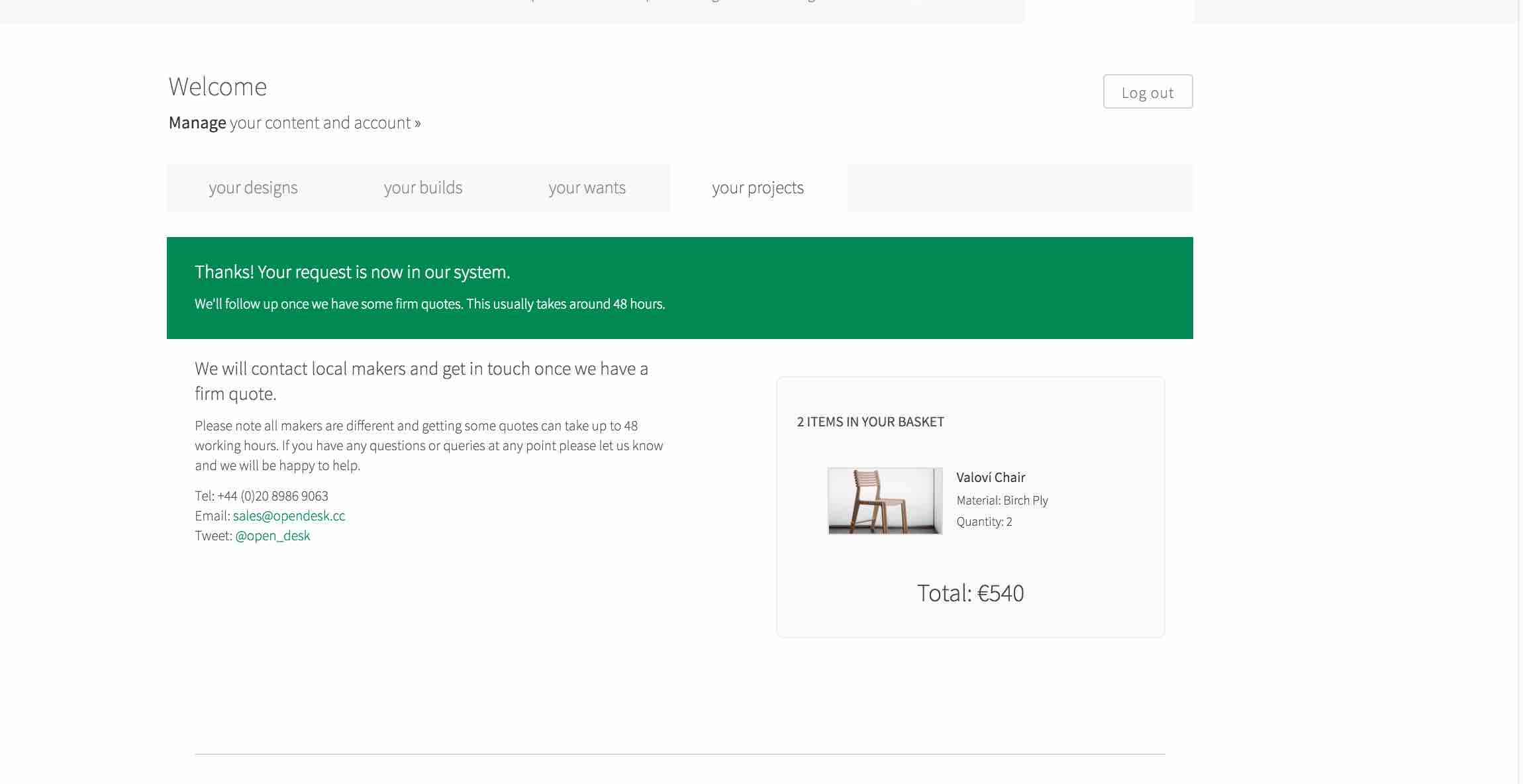Switch to the your builds tab

pyautogui.click(x=423, y=188)
